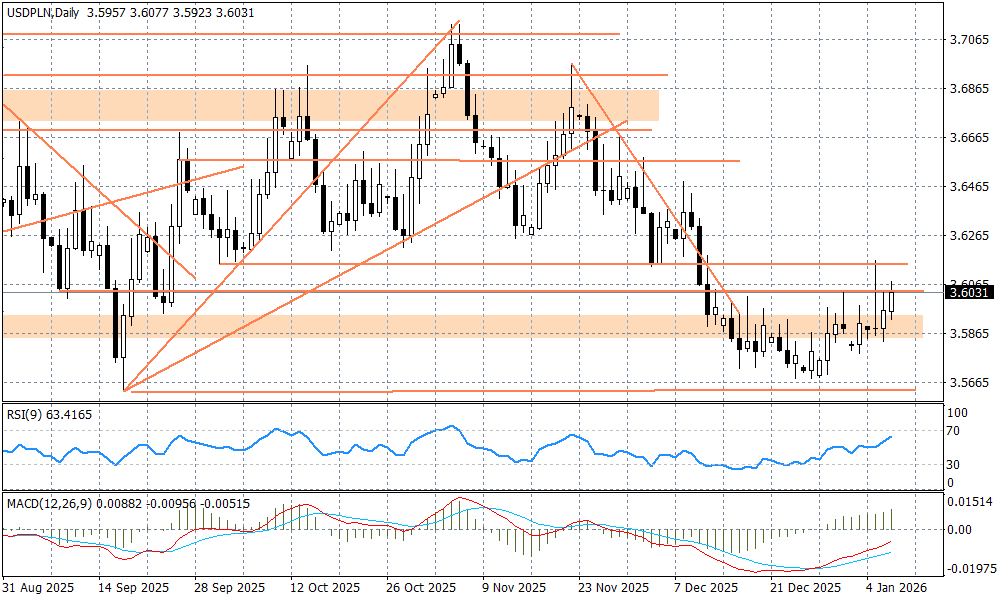Click the lower shaded orange support zone

click(x=460, y=326)
